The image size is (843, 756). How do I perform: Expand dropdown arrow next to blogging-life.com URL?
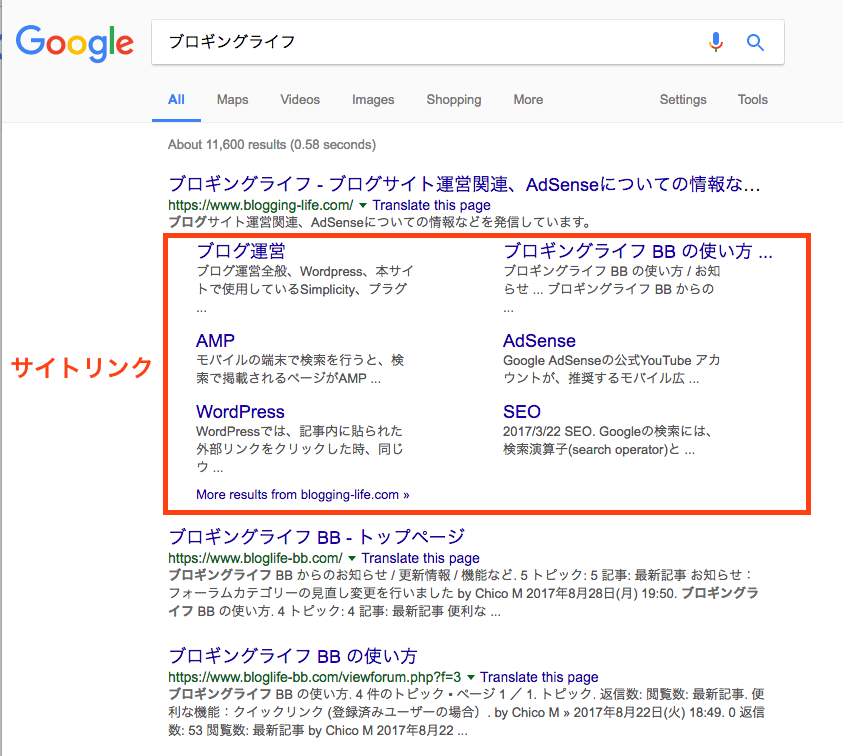point(363,205)
